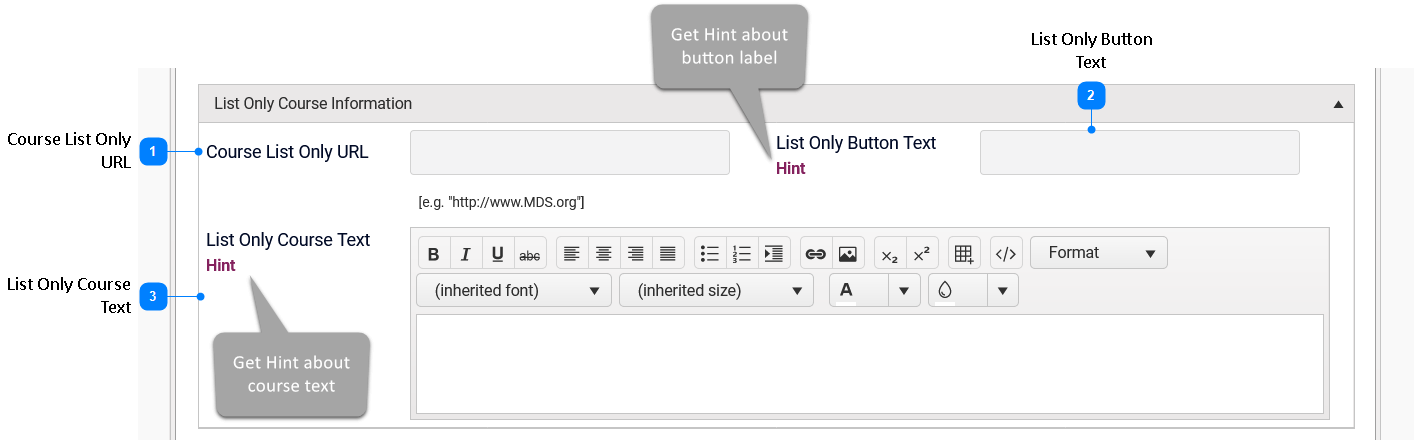1414x440 pixels.
Task: Collapse the List Only Course Information section
Action: click(1338, 104)
